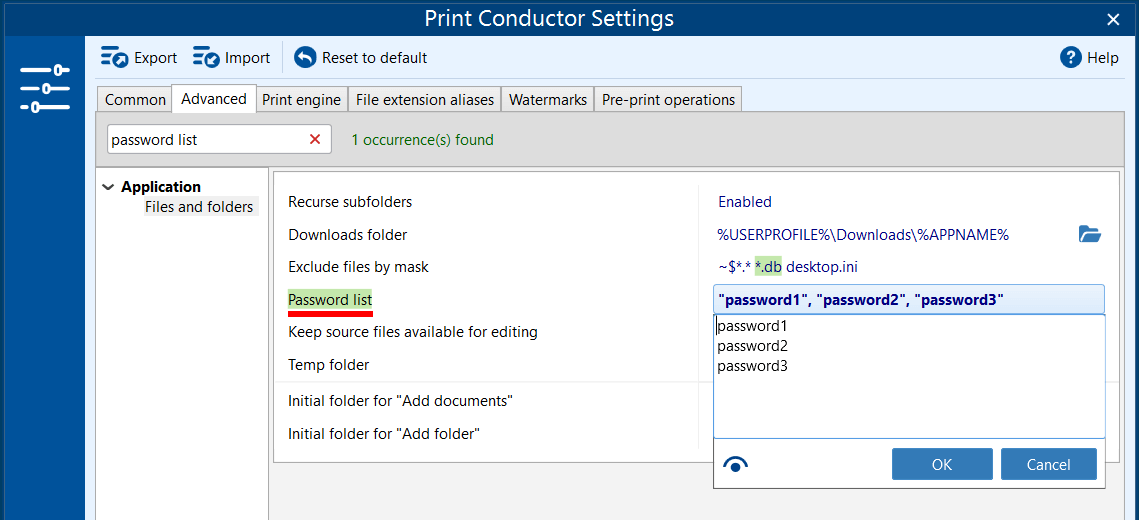
Task: Toggle password visibility with eye icon
Action: pos(735,464)
